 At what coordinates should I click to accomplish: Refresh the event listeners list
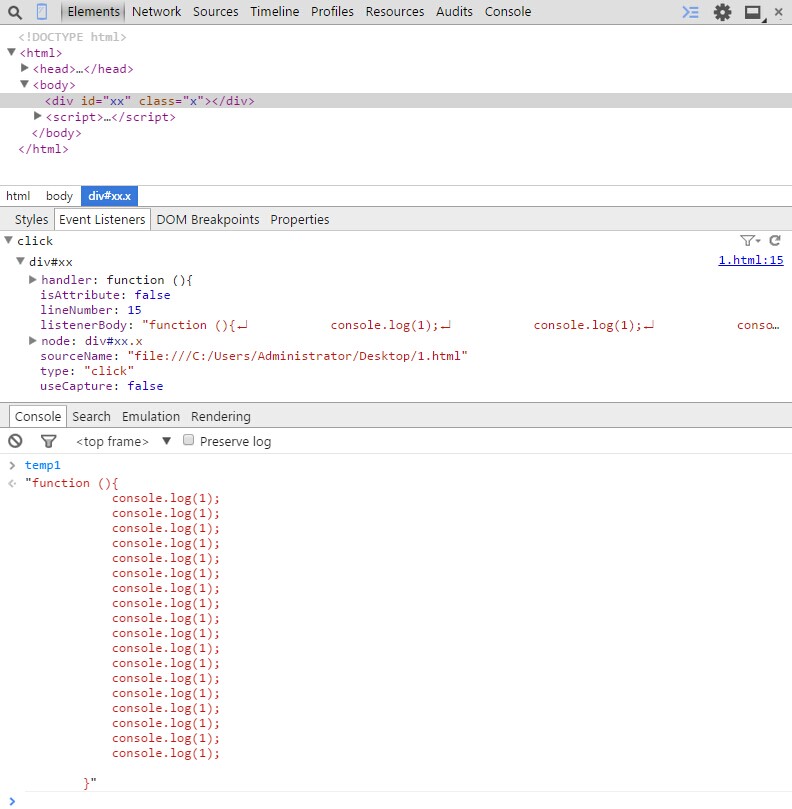[x=774, y=240]
